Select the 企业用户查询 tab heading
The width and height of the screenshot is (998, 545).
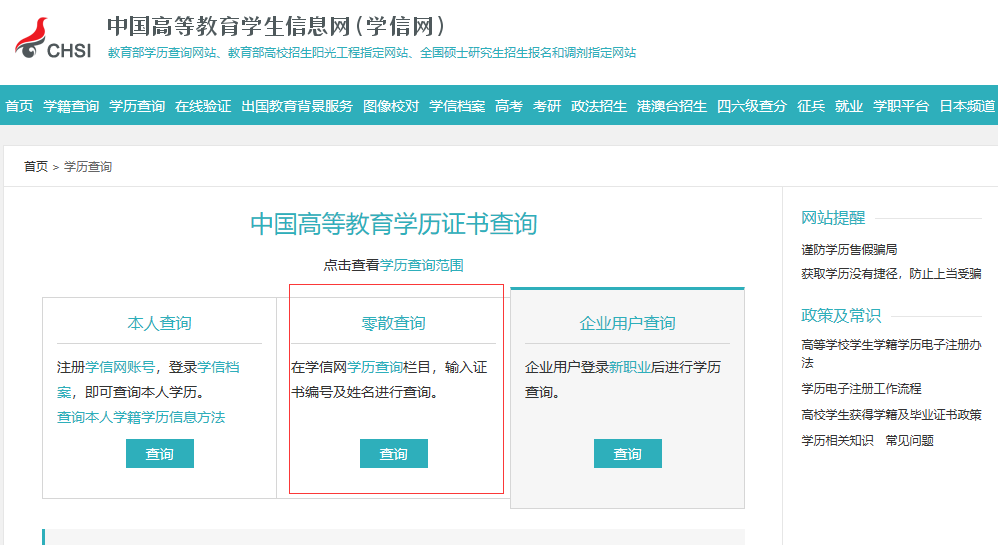tap(627, 323)
